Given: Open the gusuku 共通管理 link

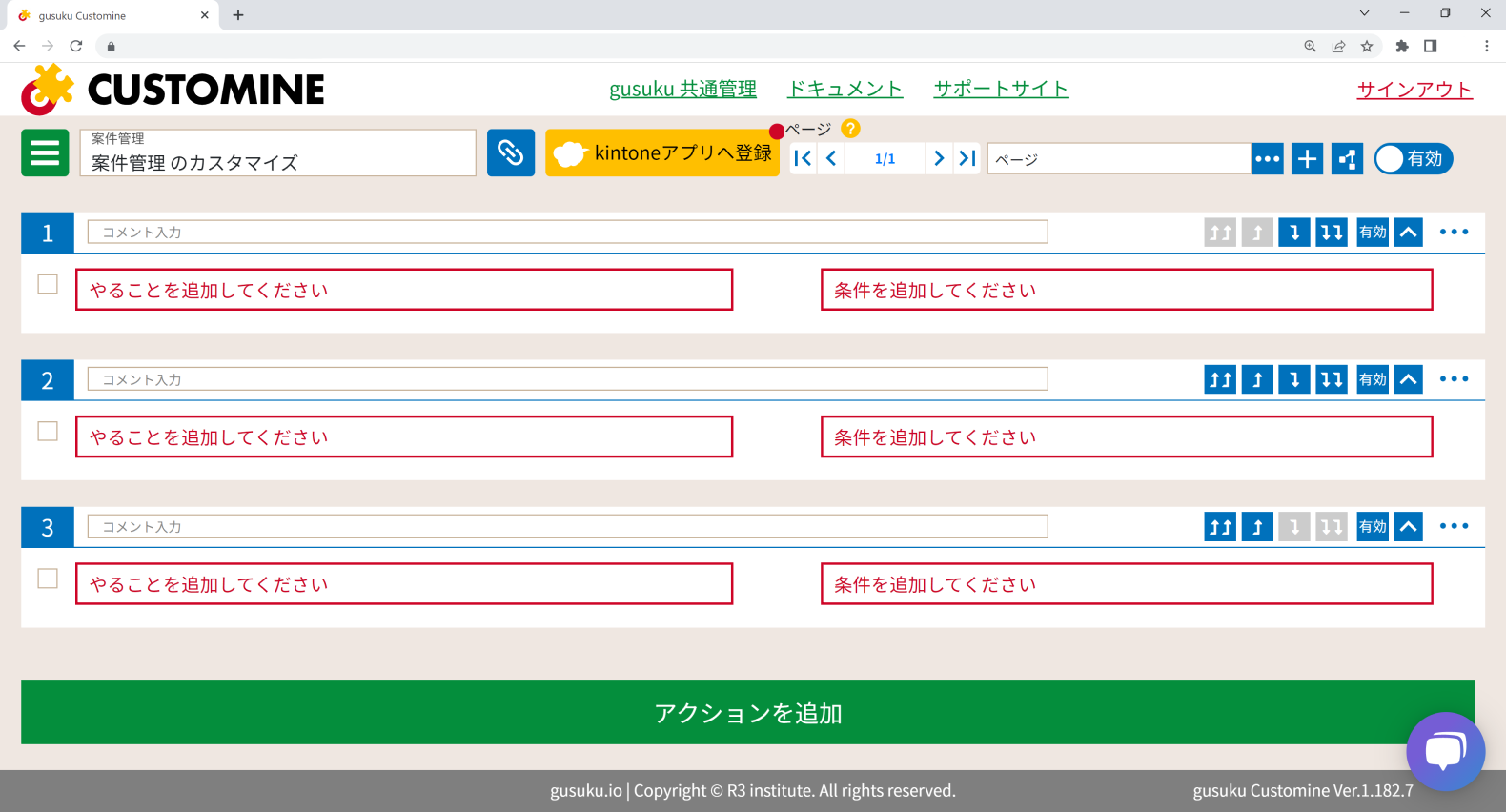Looking at the screenshot, I should click(682, 89).
